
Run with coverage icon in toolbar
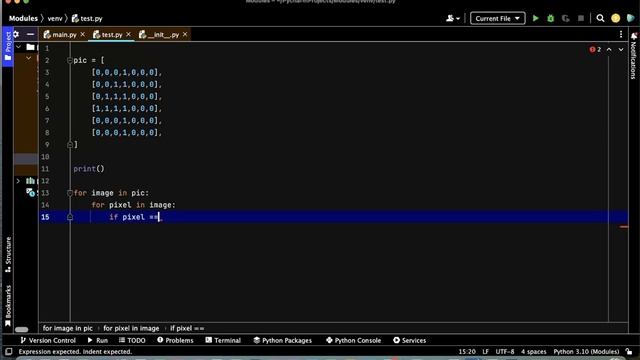[565, 18]
